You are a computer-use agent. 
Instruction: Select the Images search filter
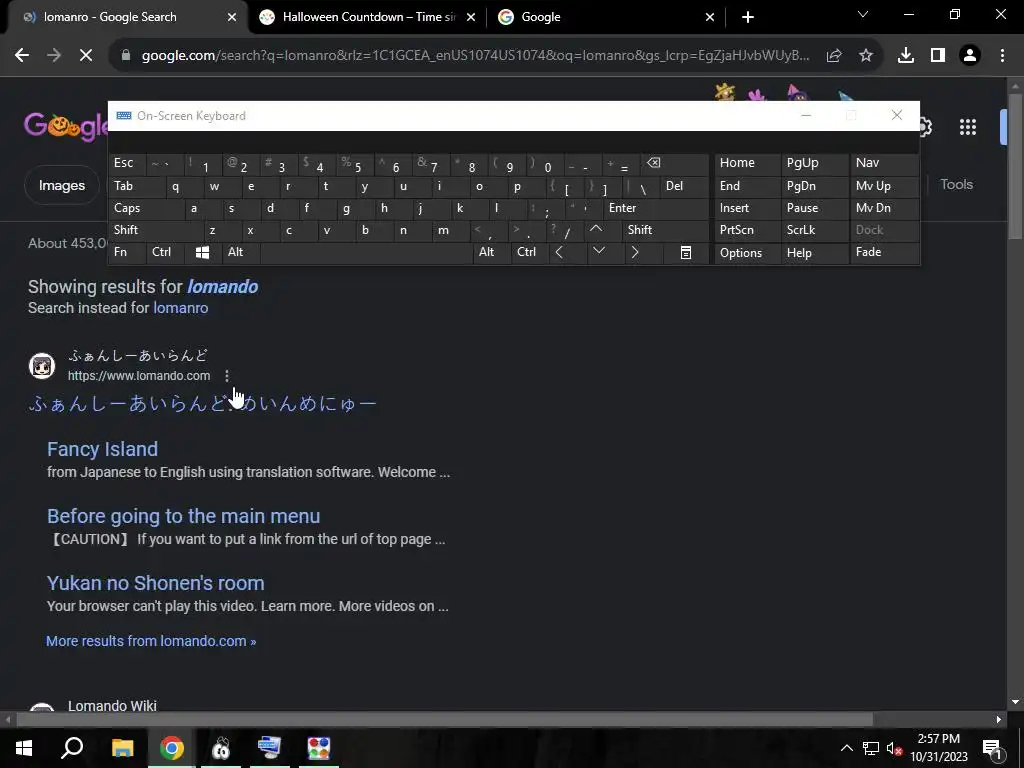[61, 185]
